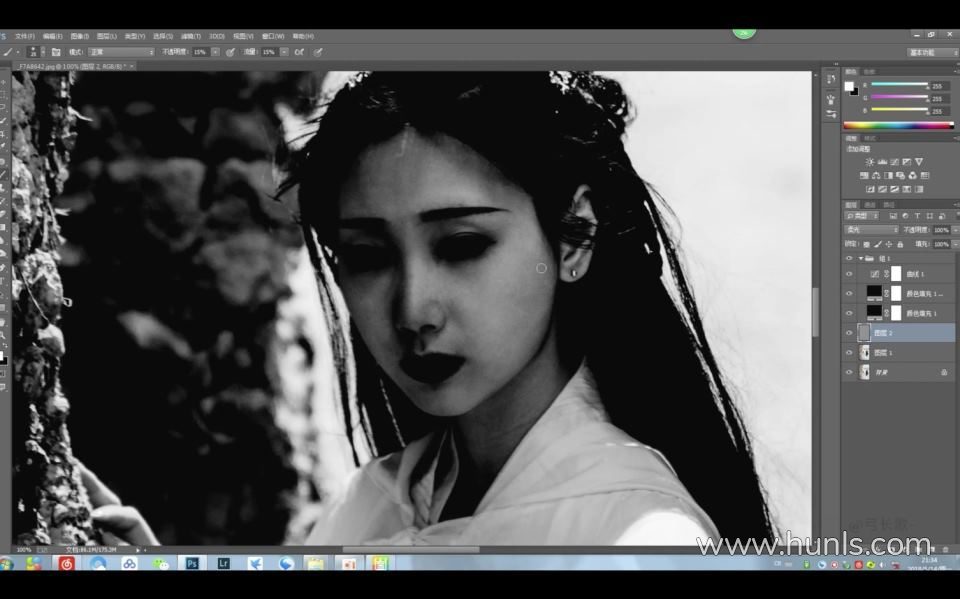Toggle visibility of 组 1 group
Viewport: 960px width, 599px height.
(849, 258)
